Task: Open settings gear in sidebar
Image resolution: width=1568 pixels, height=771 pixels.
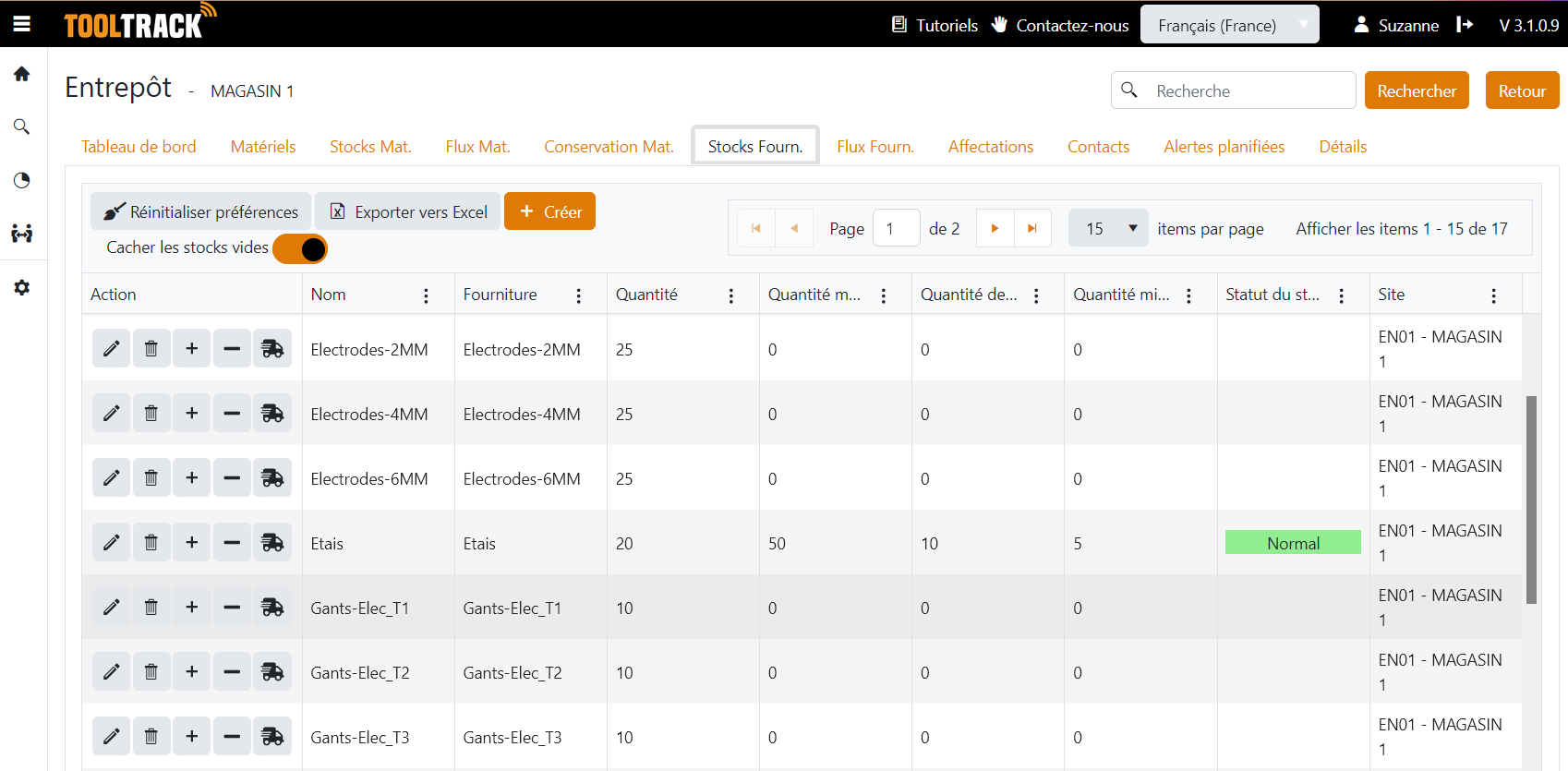Action: pyautogui.click(x=22, y=287)
